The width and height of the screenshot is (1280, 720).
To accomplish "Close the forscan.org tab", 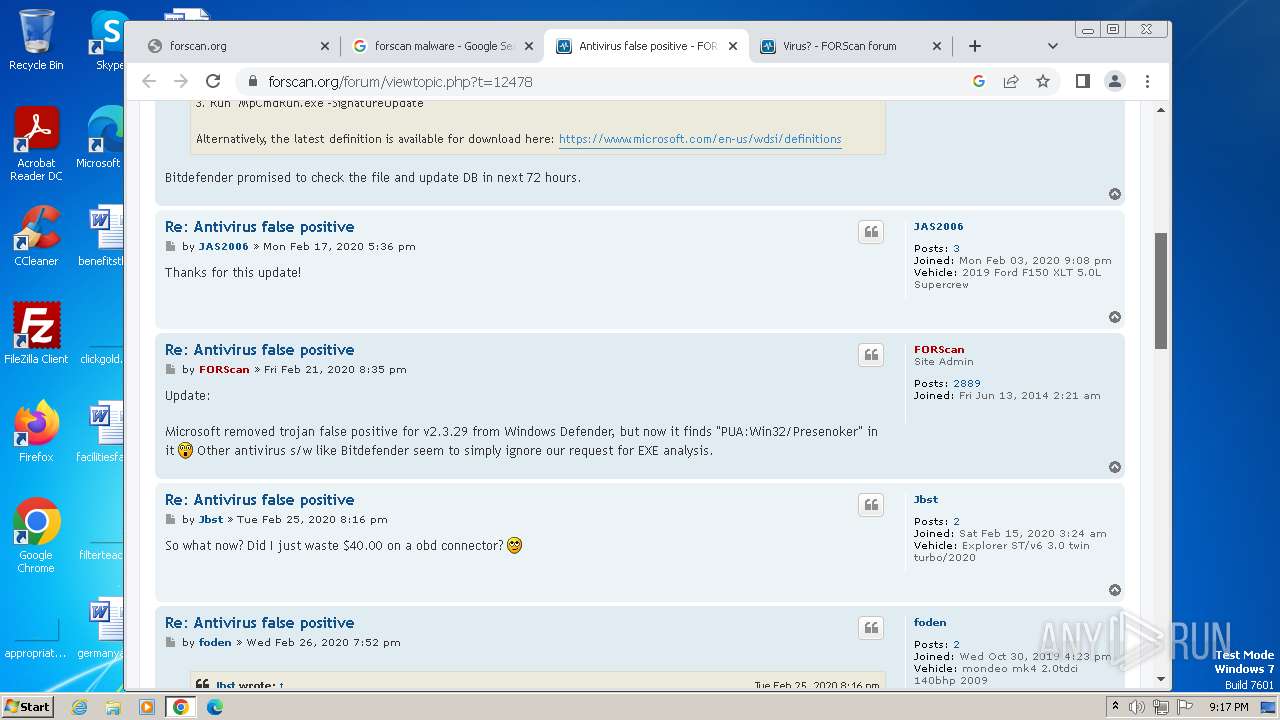I will click(x=325, y=46).
